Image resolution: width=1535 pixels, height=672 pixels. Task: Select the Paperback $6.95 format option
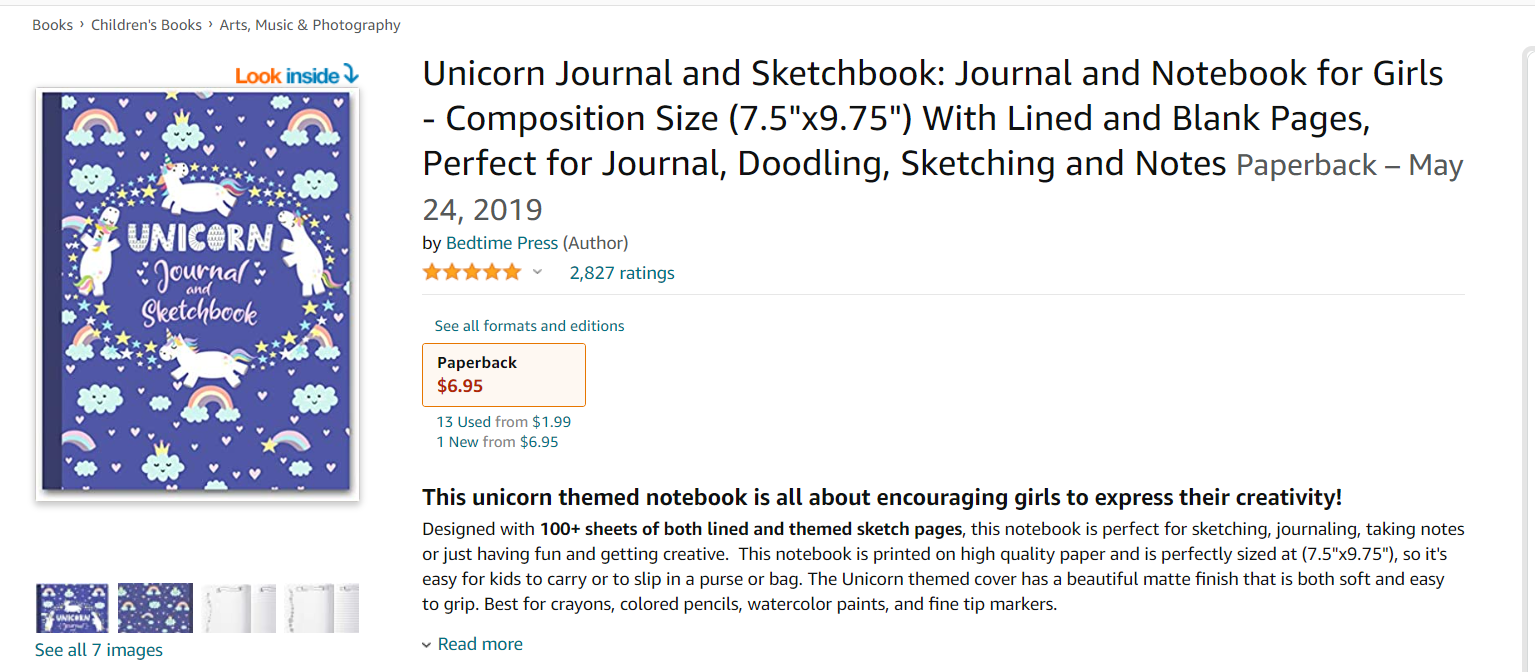pos(503,374)
